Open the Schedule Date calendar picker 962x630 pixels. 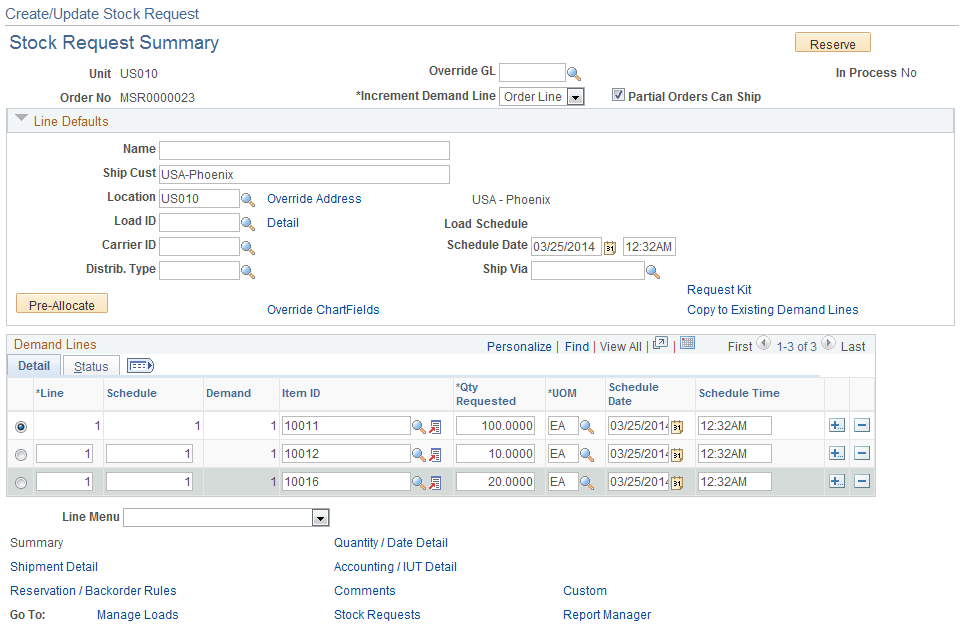pos(610,247)
